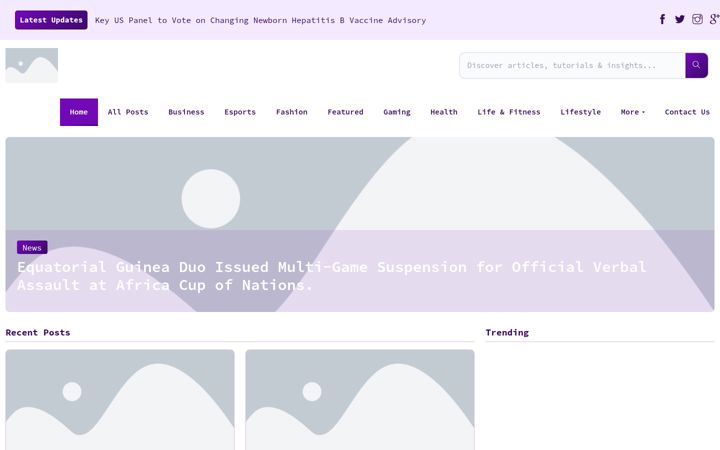
Task: Go to the Esports category
Action: coord(240,112)
